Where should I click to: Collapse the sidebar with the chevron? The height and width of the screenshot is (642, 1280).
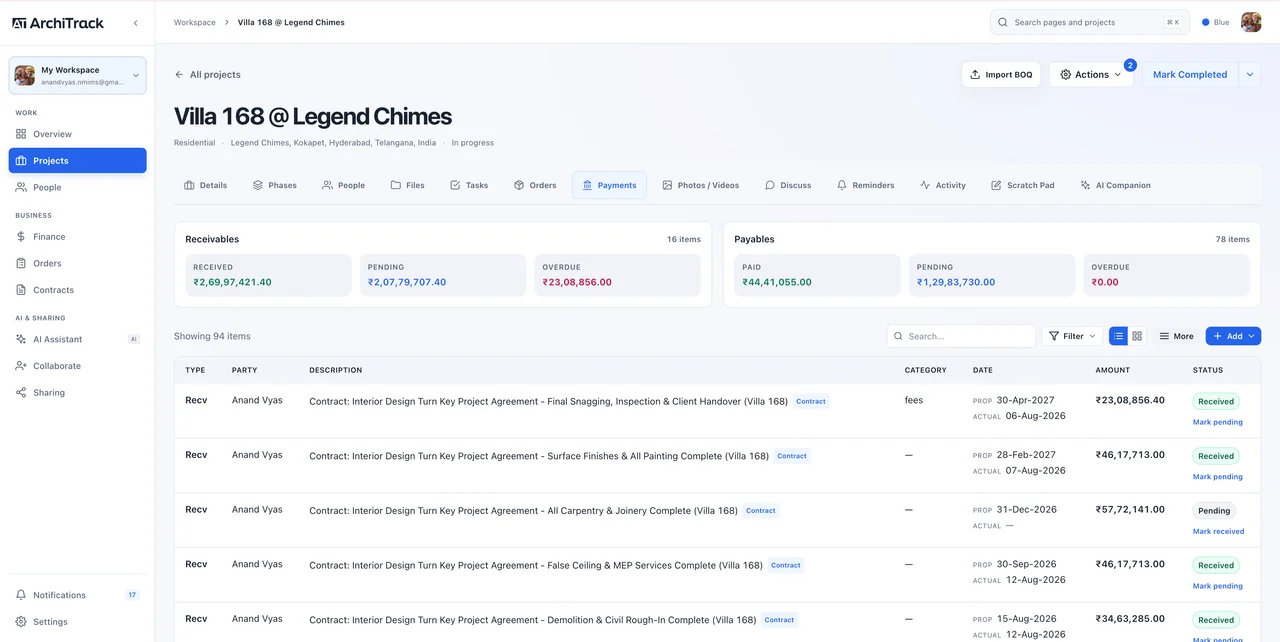click(x=135, y=22)
